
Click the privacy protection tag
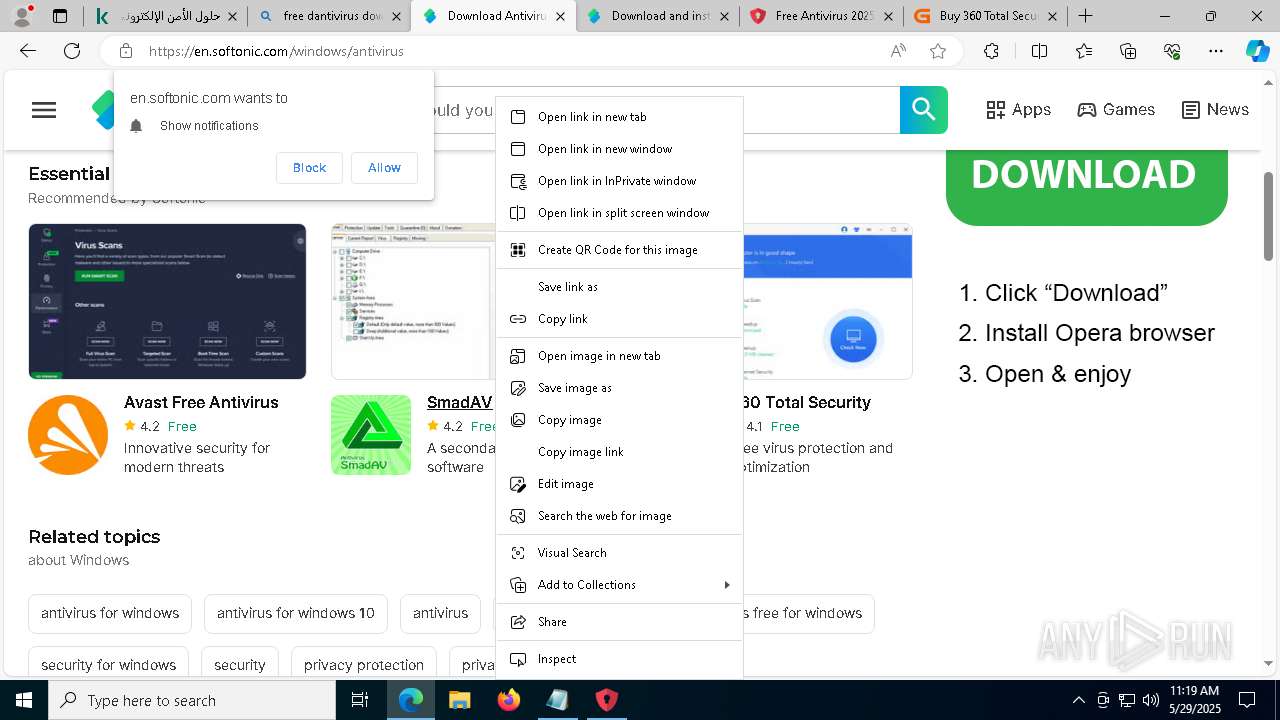point(364,665)
